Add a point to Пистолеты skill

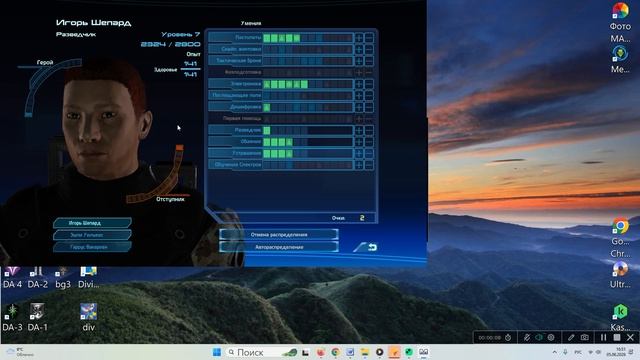(x=359, y=38)
